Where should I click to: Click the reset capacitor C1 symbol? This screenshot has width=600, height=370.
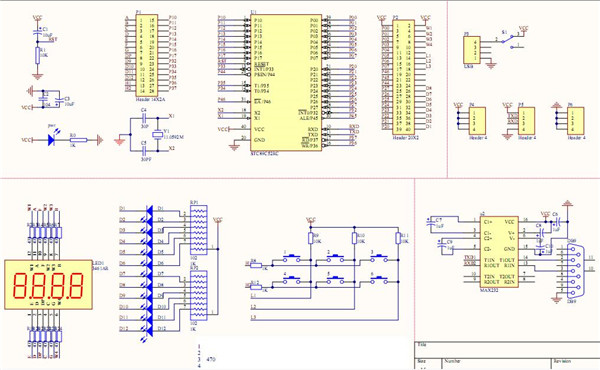37,33
